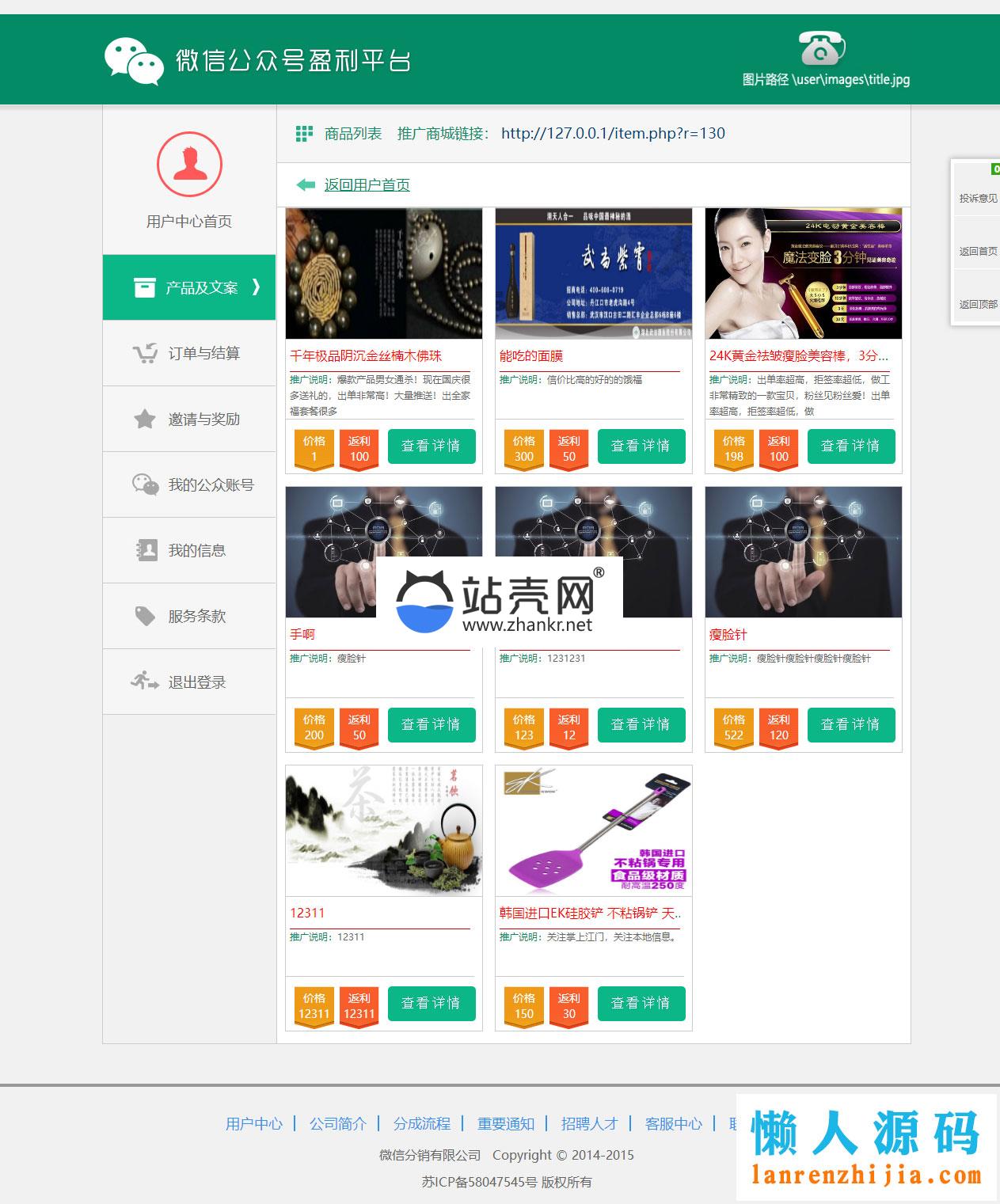The width and height of the screenshot is (1000, 1204).
Task: Click the WeChat logo in header
Action: (x=134, y=61)
